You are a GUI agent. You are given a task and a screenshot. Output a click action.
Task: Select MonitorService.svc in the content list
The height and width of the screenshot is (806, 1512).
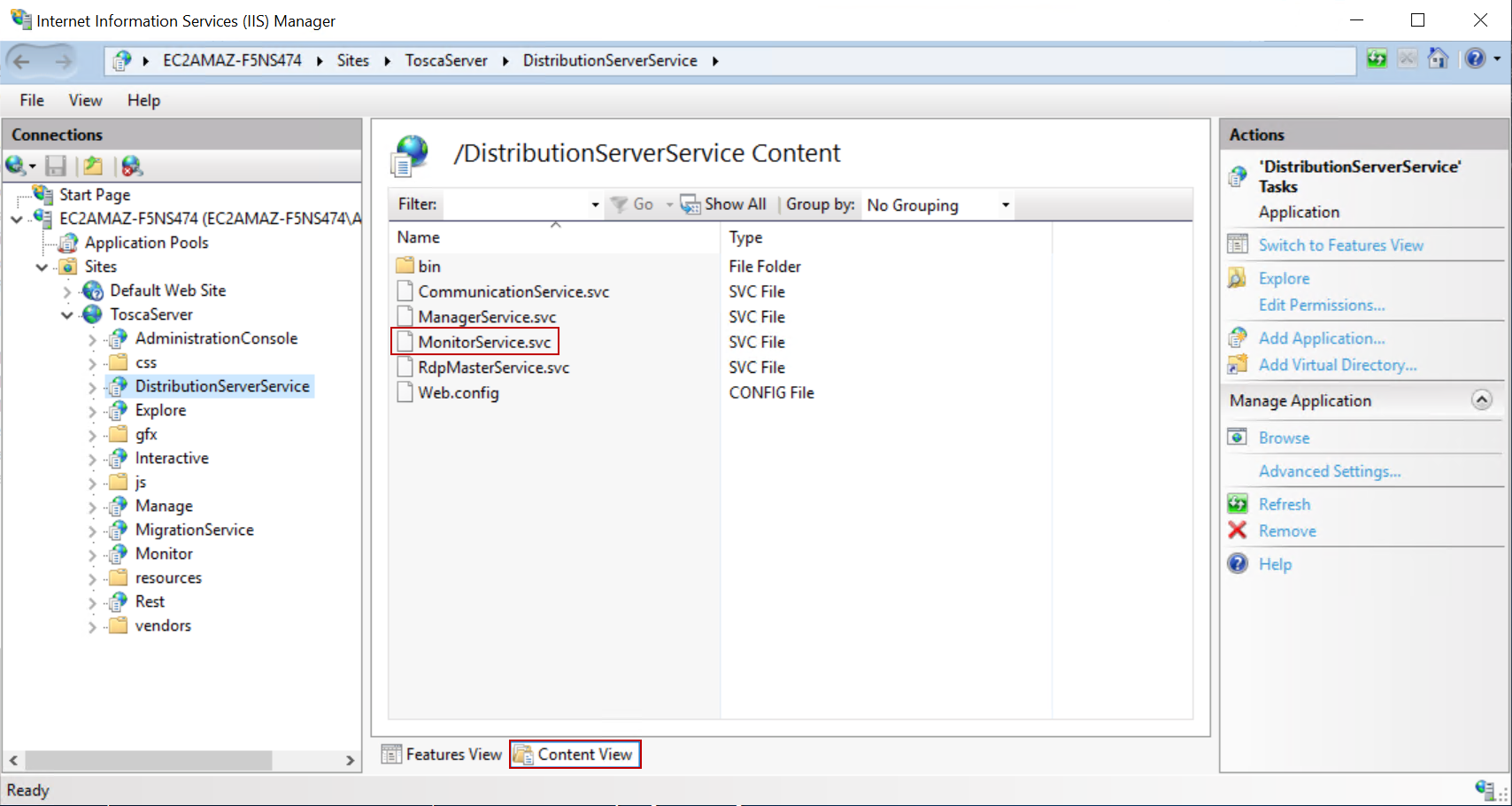484,342
